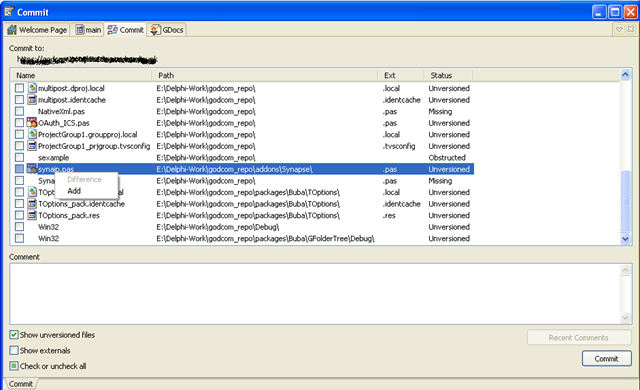Check the synaip.pas checkbox
The width and height of the screenshot is (640, 390).
tap(19, 169)
